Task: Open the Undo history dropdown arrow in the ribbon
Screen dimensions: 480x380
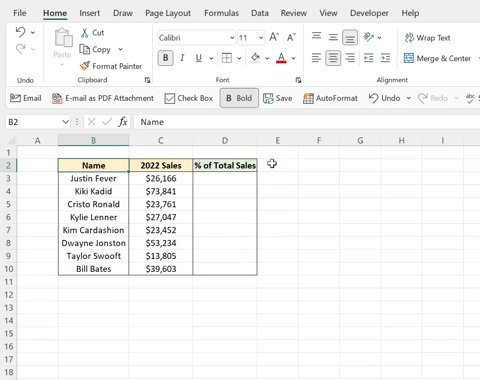Action: pos(33,33)
